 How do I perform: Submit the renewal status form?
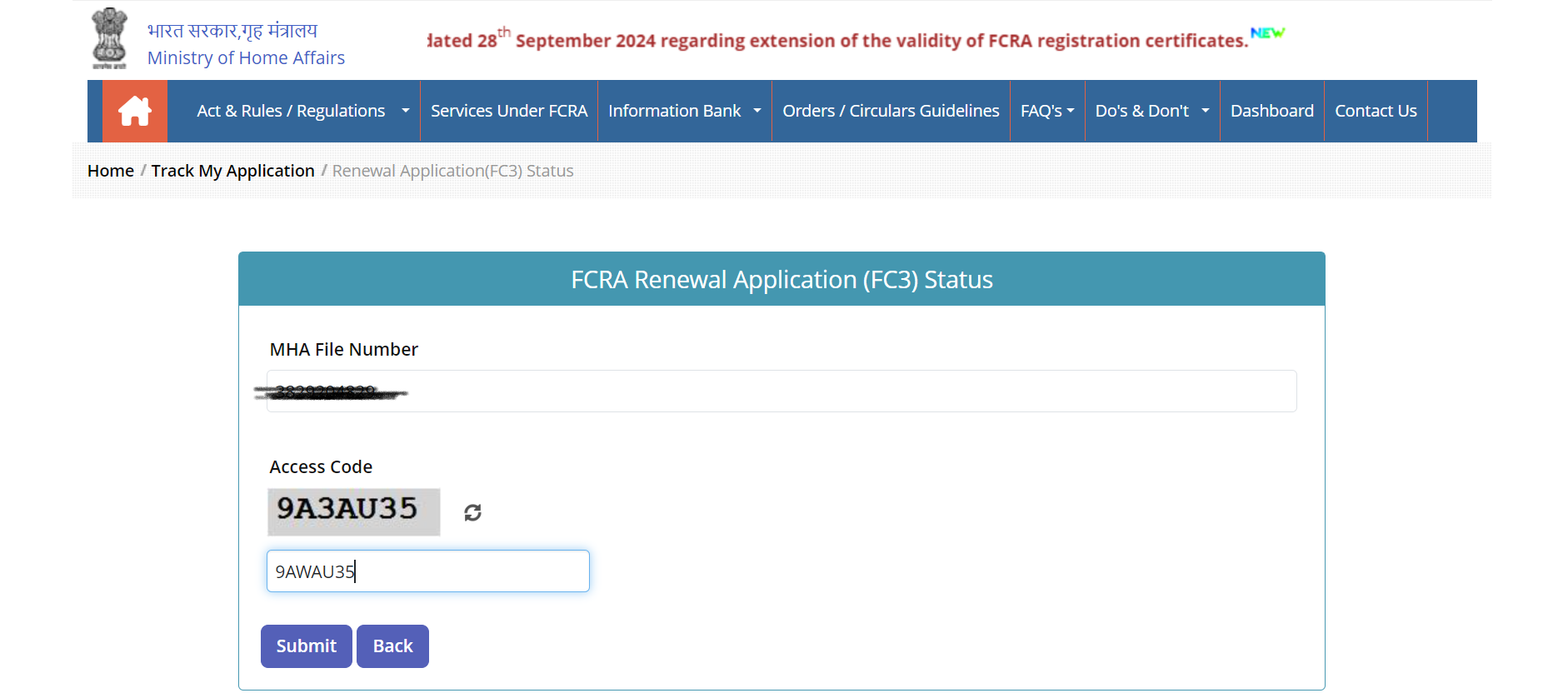(x=306, y=646)
